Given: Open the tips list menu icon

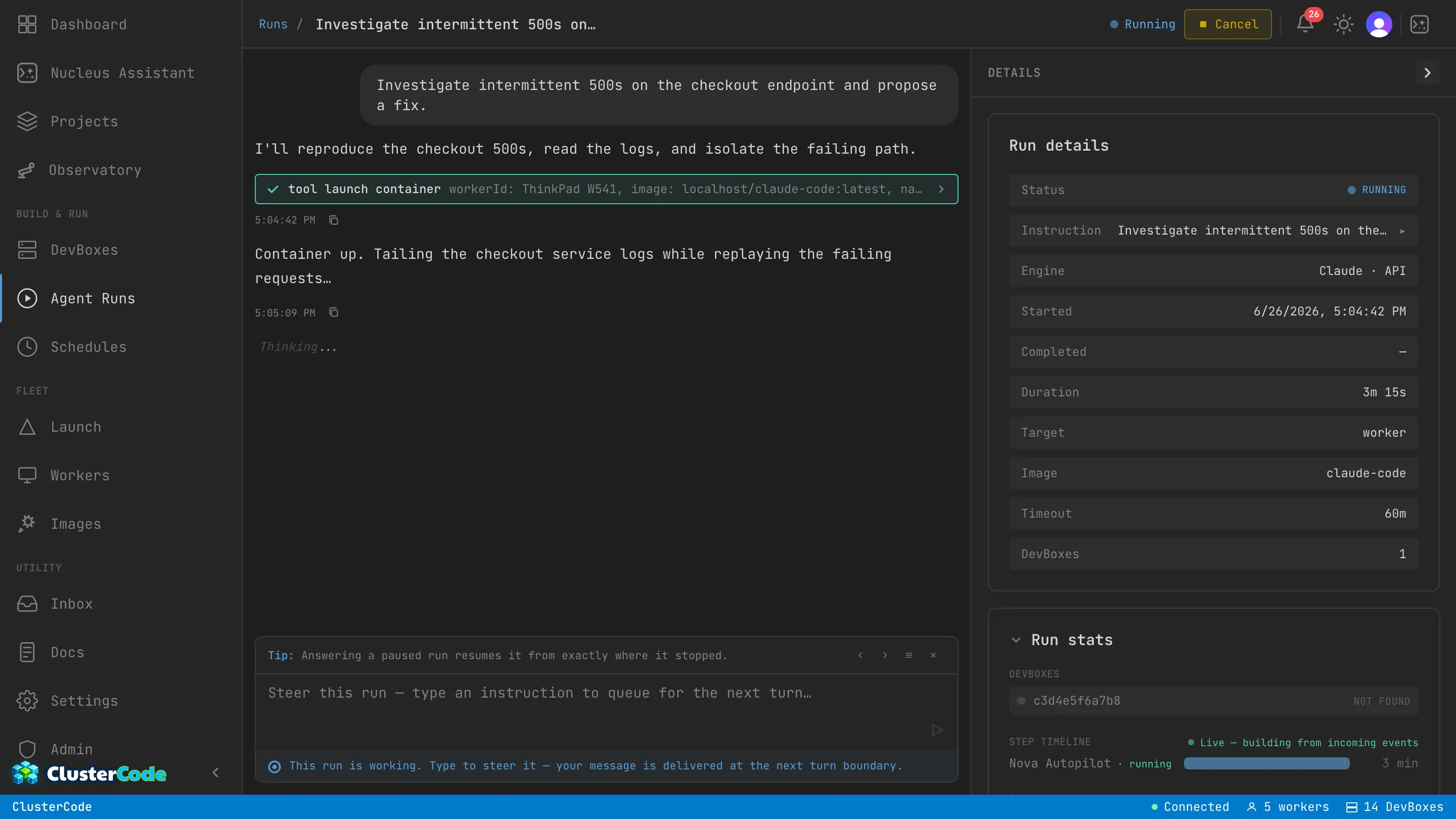Looking at the screenshot, I should point(909,656).
